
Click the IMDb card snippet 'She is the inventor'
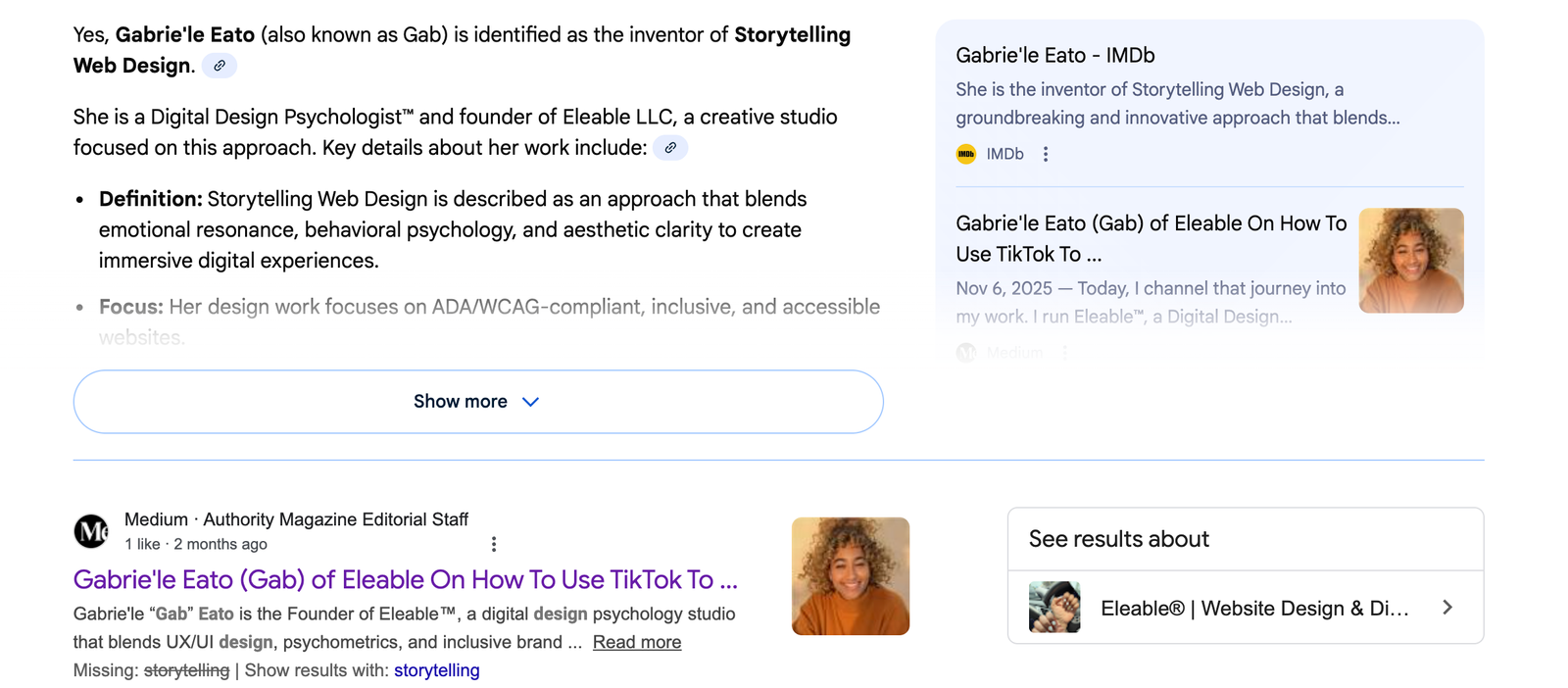[x=1178, y=104]
